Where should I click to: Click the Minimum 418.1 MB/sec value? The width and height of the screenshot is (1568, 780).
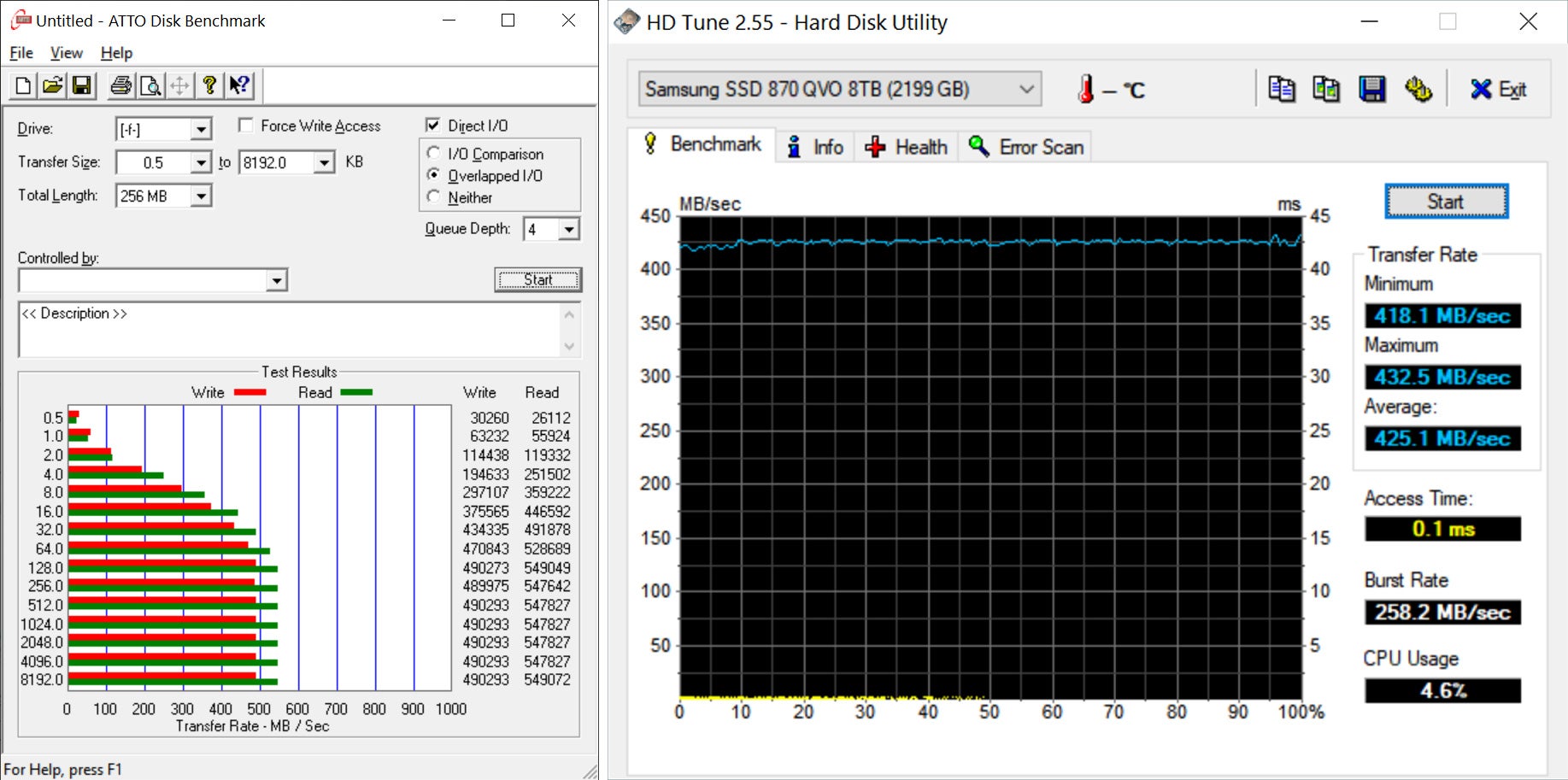pos(1442,316)
